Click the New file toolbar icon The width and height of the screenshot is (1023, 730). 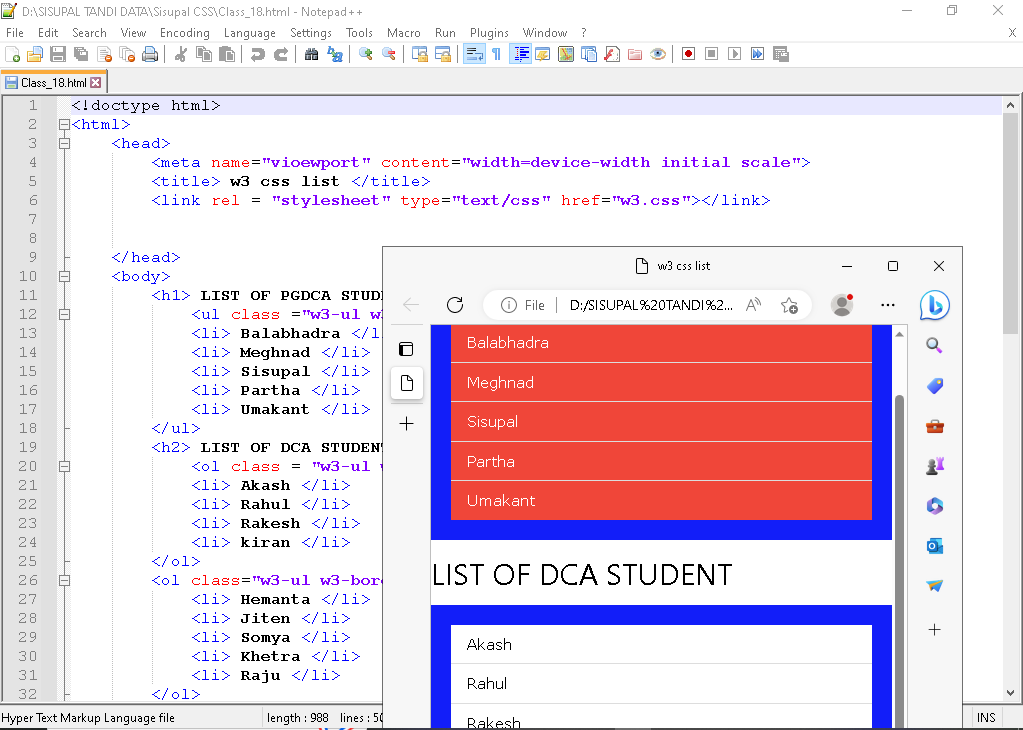pos(13,54)
